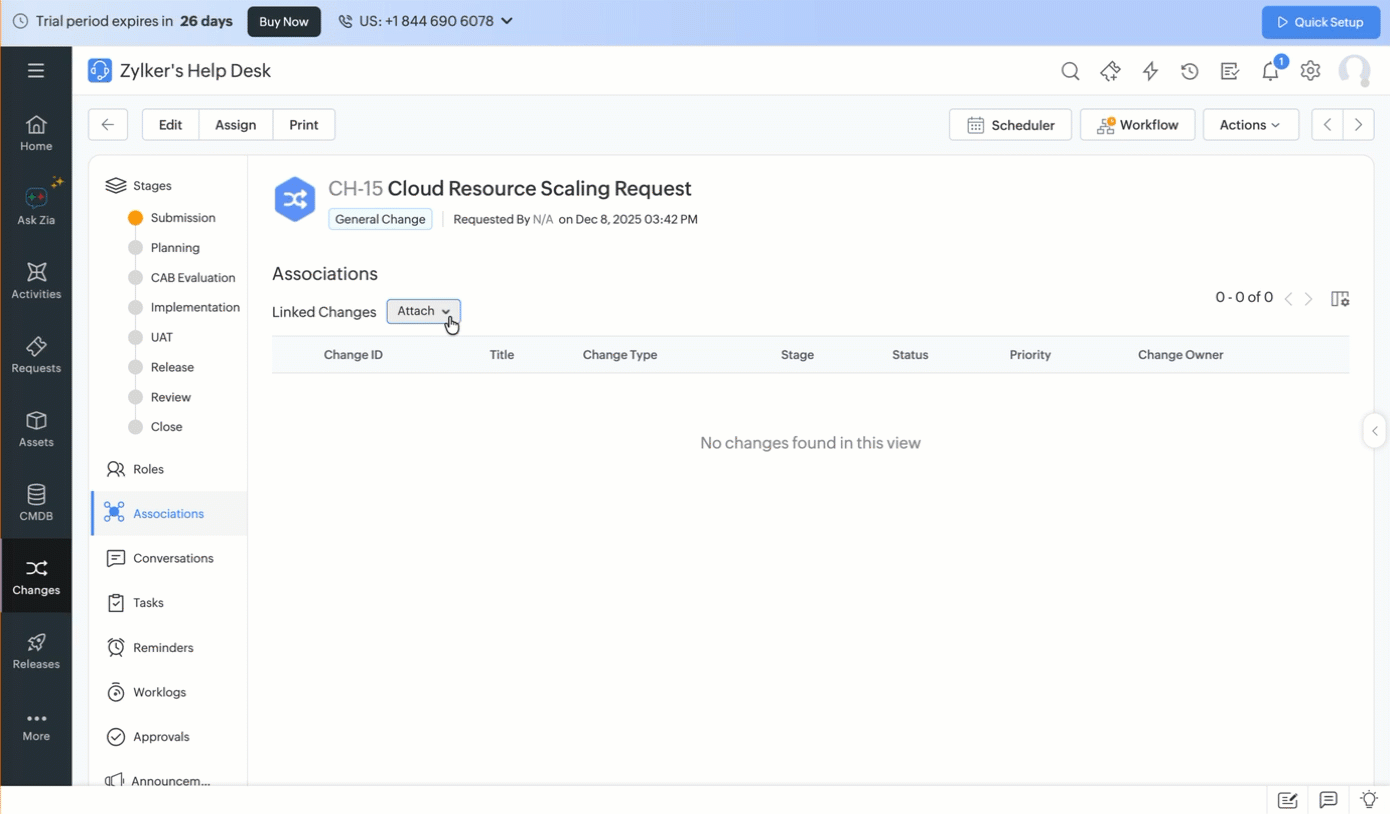Open the settings gear icon

click(x=1310, y=71)
